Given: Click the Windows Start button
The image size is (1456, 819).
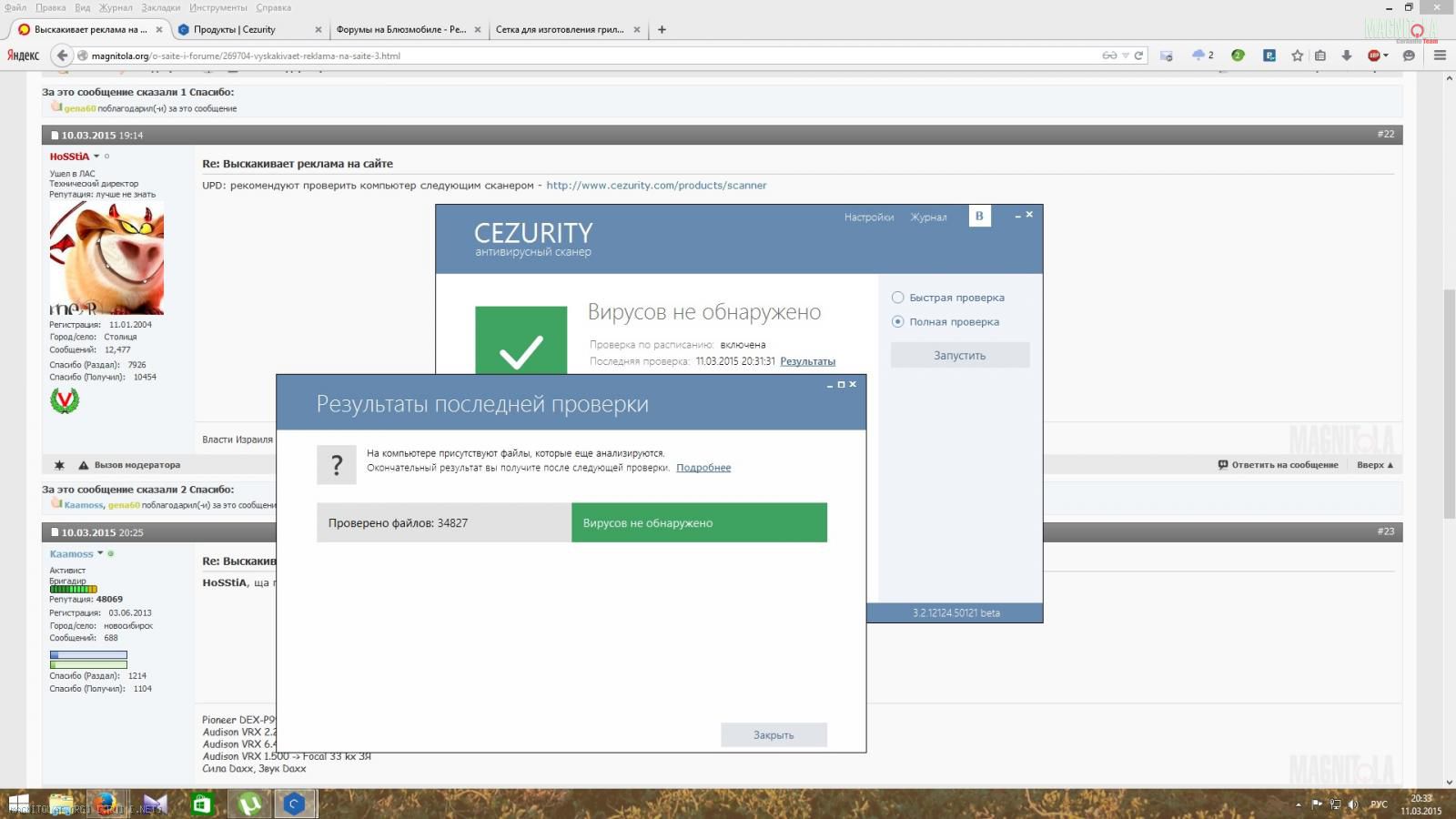Looking at the screenshot, I should (18, 804).
